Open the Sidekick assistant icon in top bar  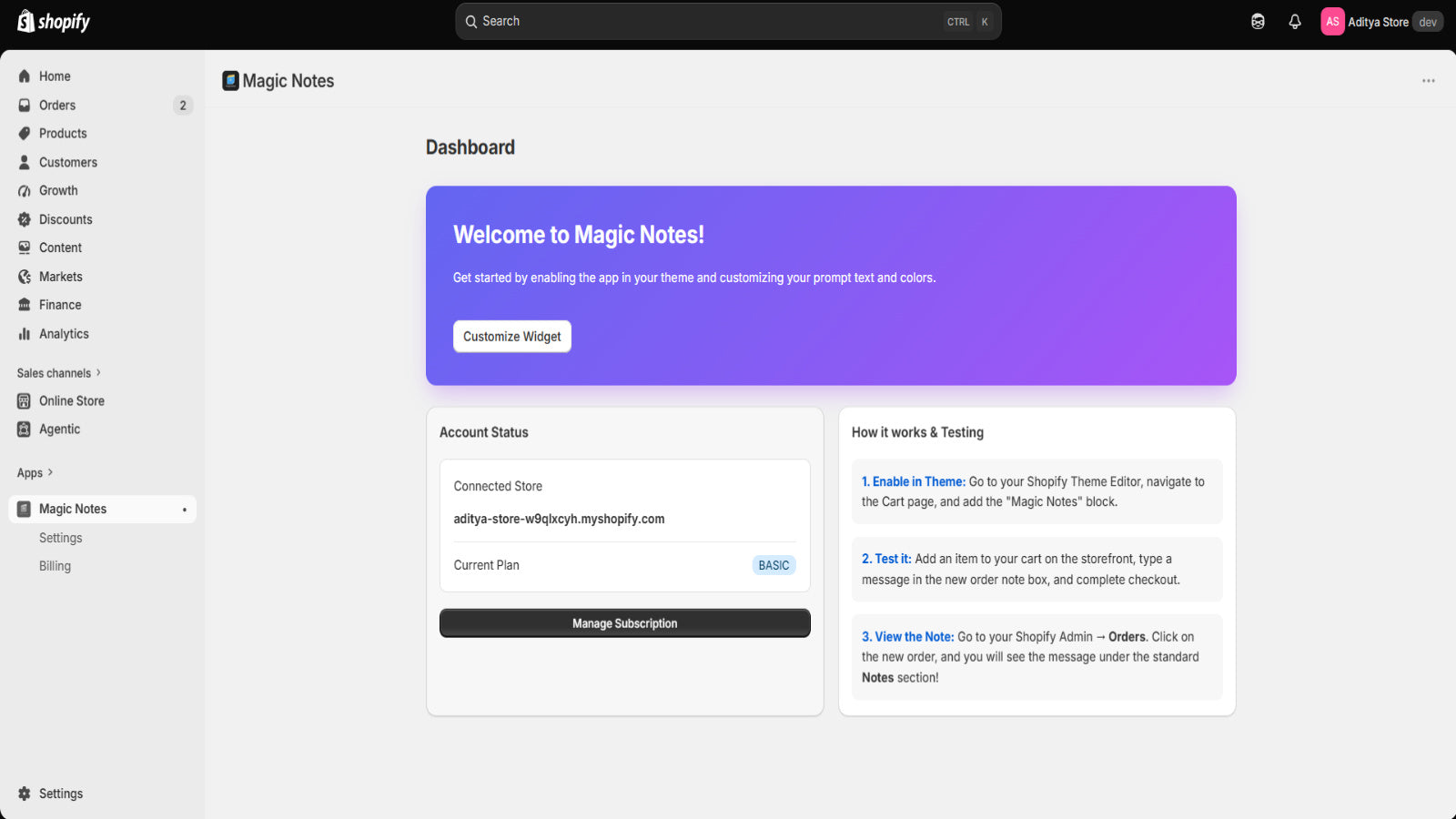pos(1258,22)
